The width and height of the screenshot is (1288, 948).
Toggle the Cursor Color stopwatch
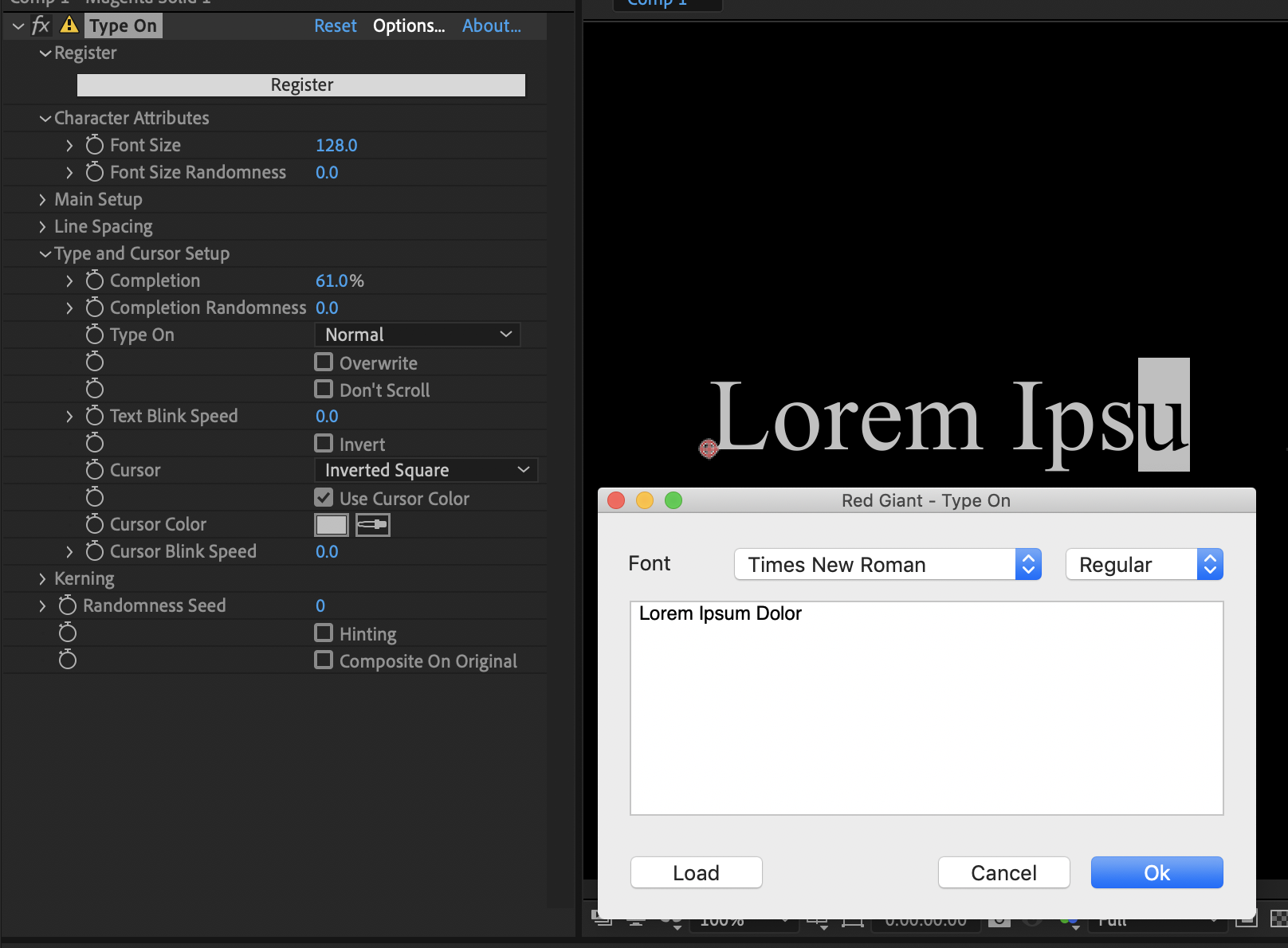click(x=95, y=524)
